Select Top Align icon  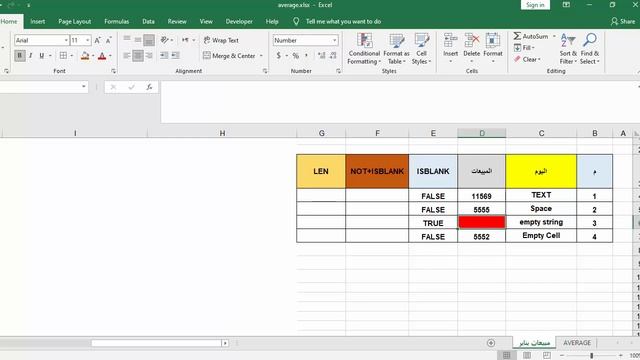(x=127, y=40)
